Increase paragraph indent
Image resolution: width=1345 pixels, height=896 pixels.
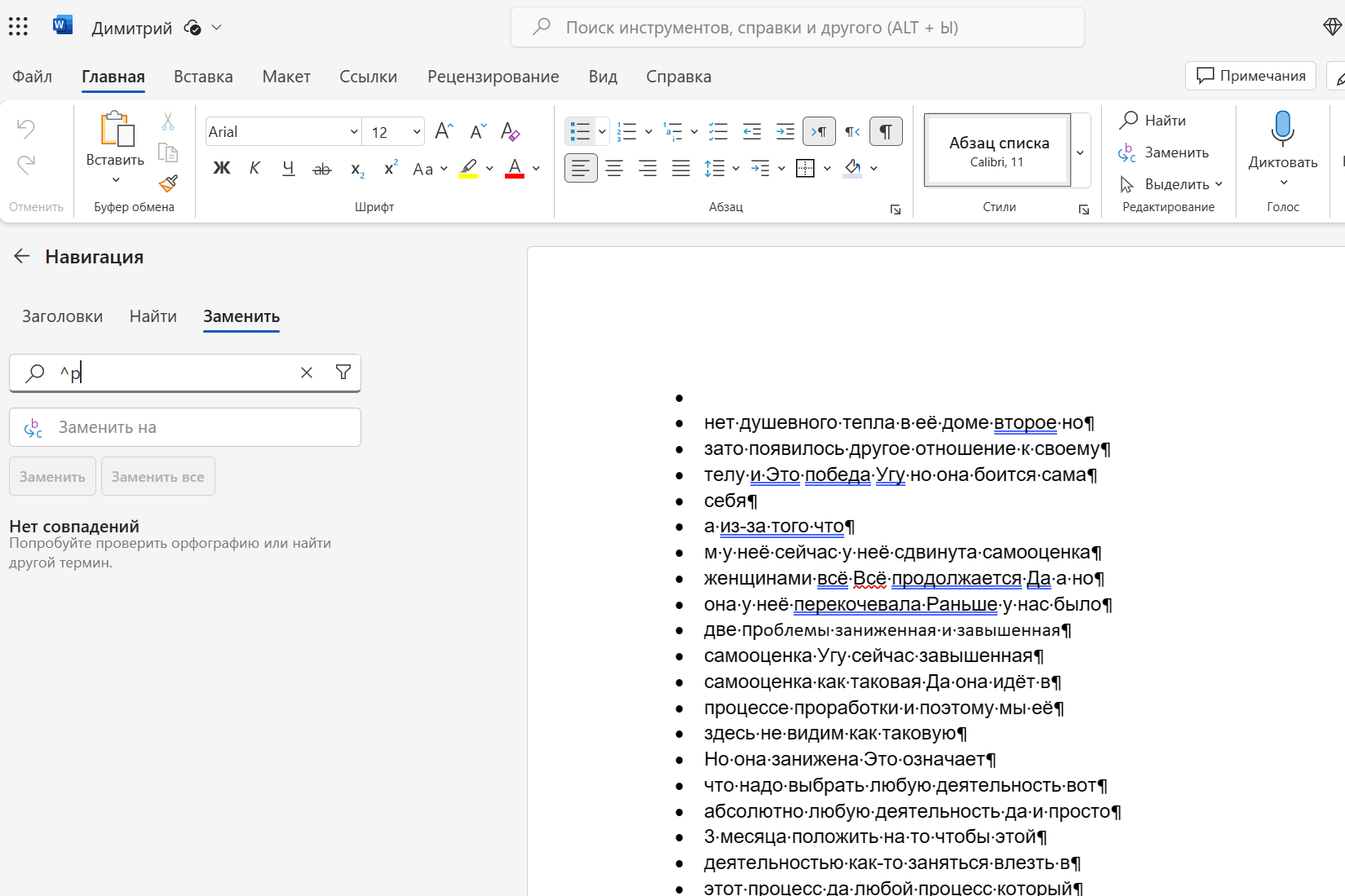click(x=785, y=131)
